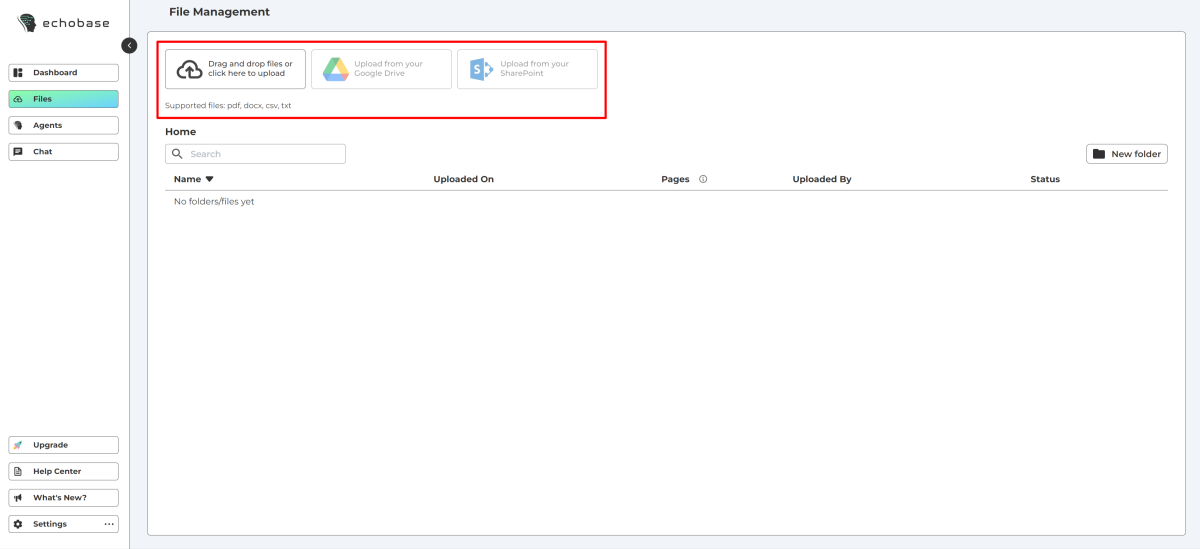The width and height of the screenshot is (1200, 549).
Task: Go to the Agents section
Action: pos(64,125)
